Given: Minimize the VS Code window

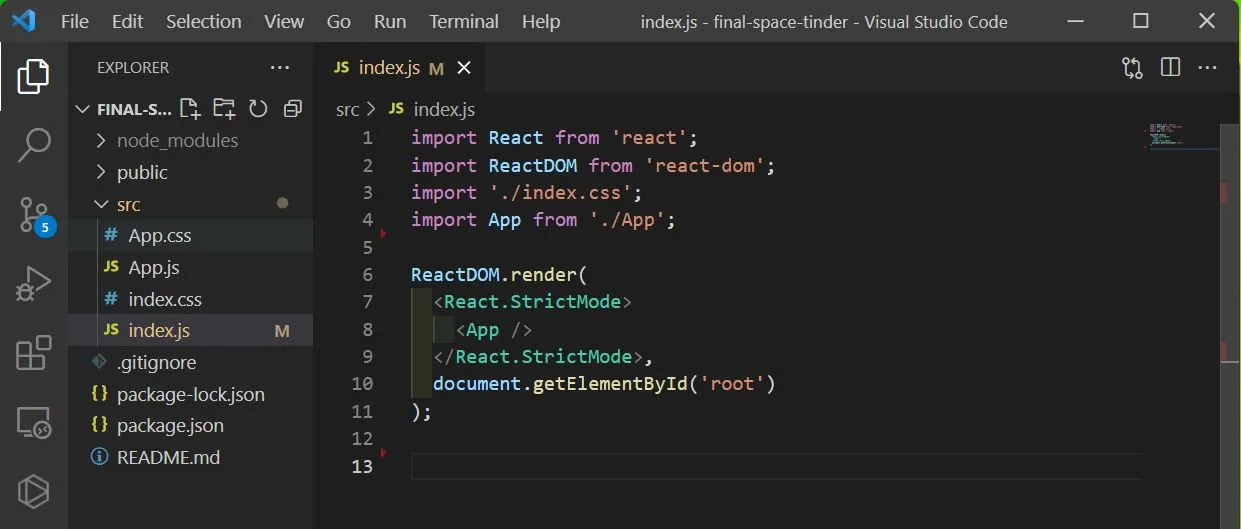Looking at the screenshot, I should click(x=1074, y=21).
